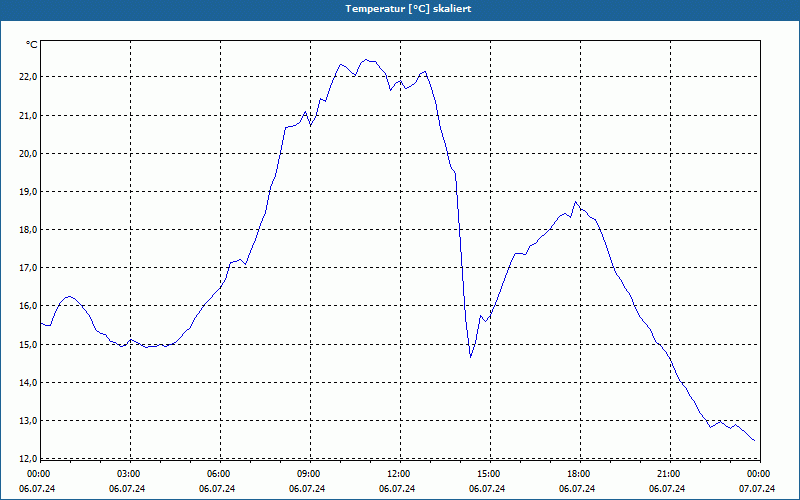Image resolution: width=800 pixels, height=500 pixels.
Task: Click the "Temperatur [°C] skaliert" chart title
Action: tap(408, 9)
